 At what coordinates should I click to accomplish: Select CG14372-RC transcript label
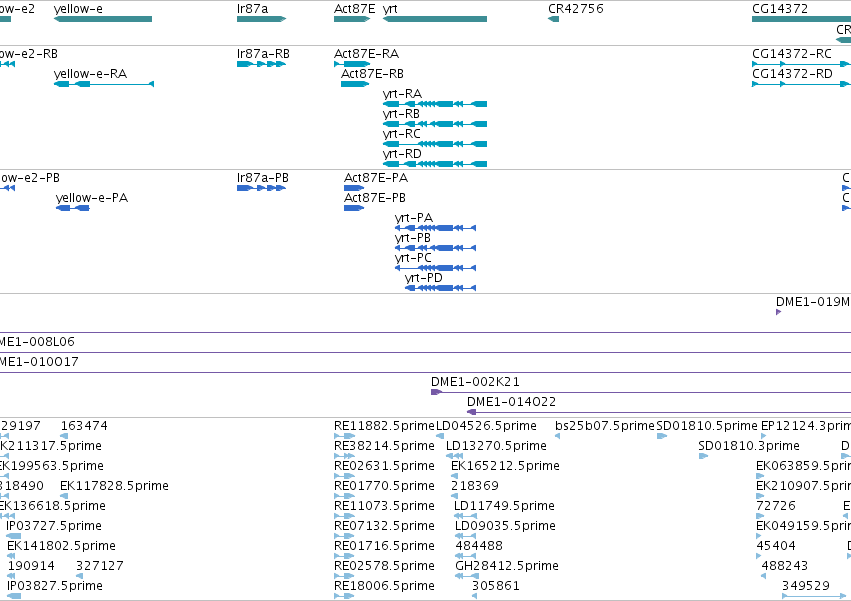coord(792,54)
